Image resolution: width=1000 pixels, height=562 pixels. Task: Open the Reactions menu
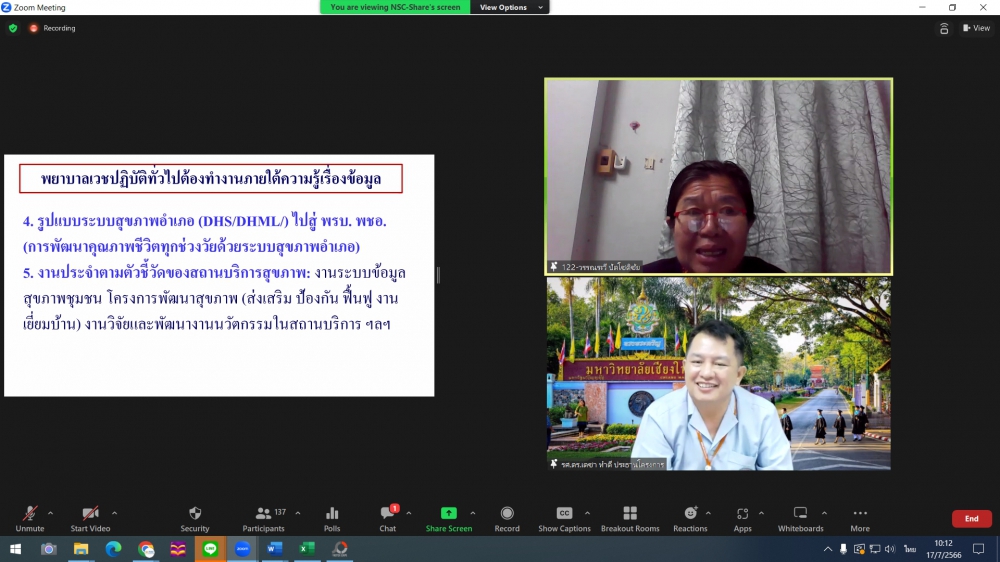[690, 518]
